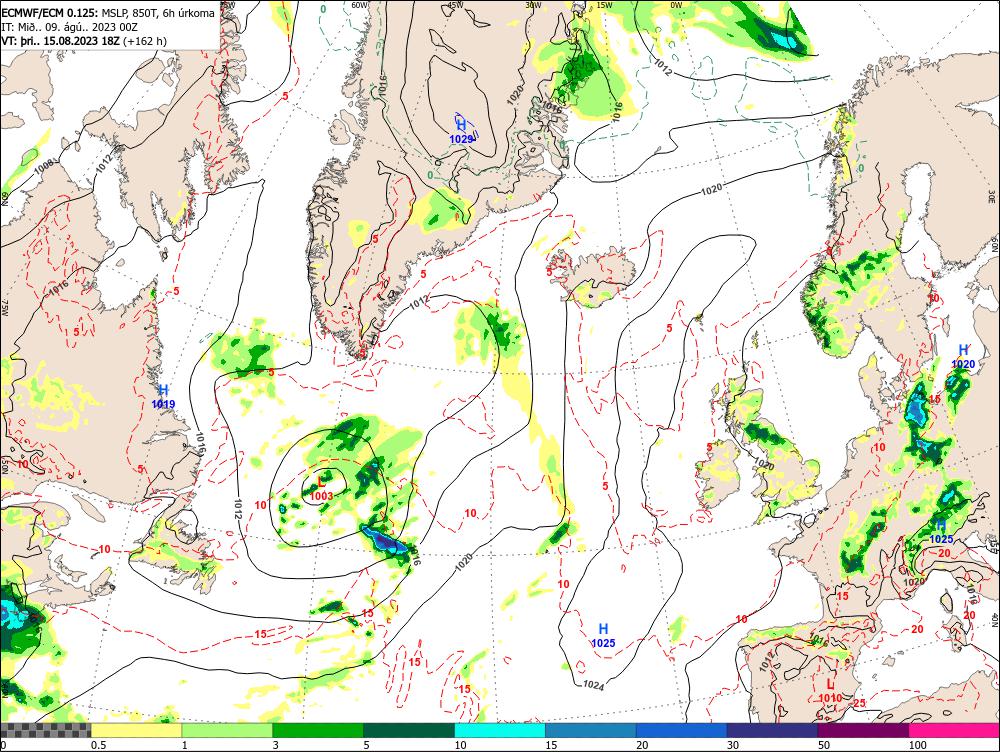Click the H 1020 high near the Baltic
The image size is (1000, 752).
(x=963, y=357)
